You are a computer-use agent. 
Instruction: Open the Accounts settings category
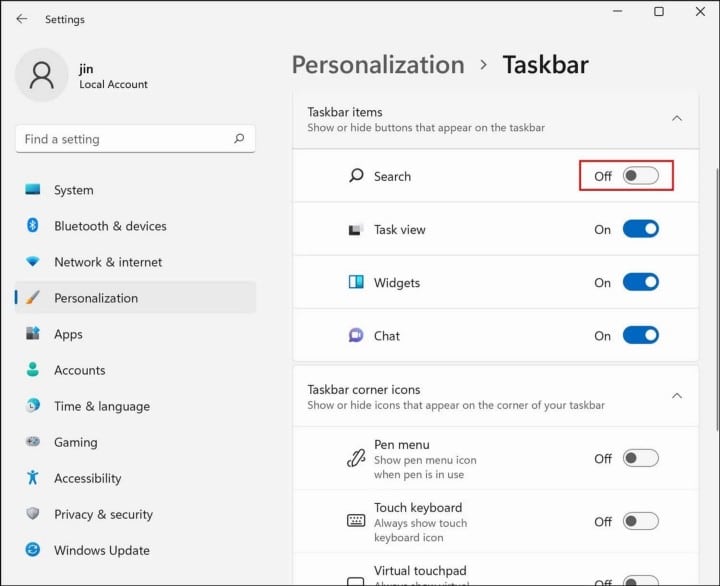pos(135,370)
